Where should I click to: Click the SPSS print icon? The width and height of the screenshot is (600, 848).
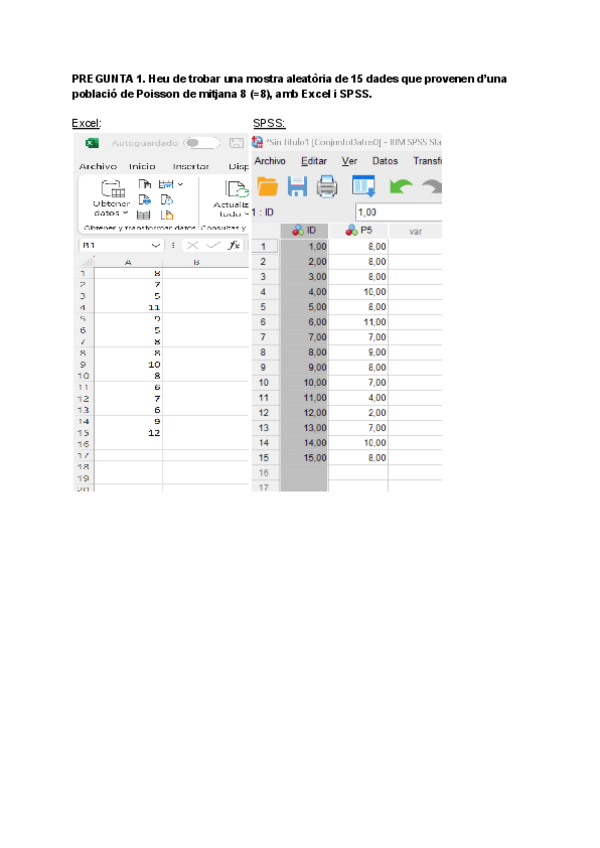point(327,187)
